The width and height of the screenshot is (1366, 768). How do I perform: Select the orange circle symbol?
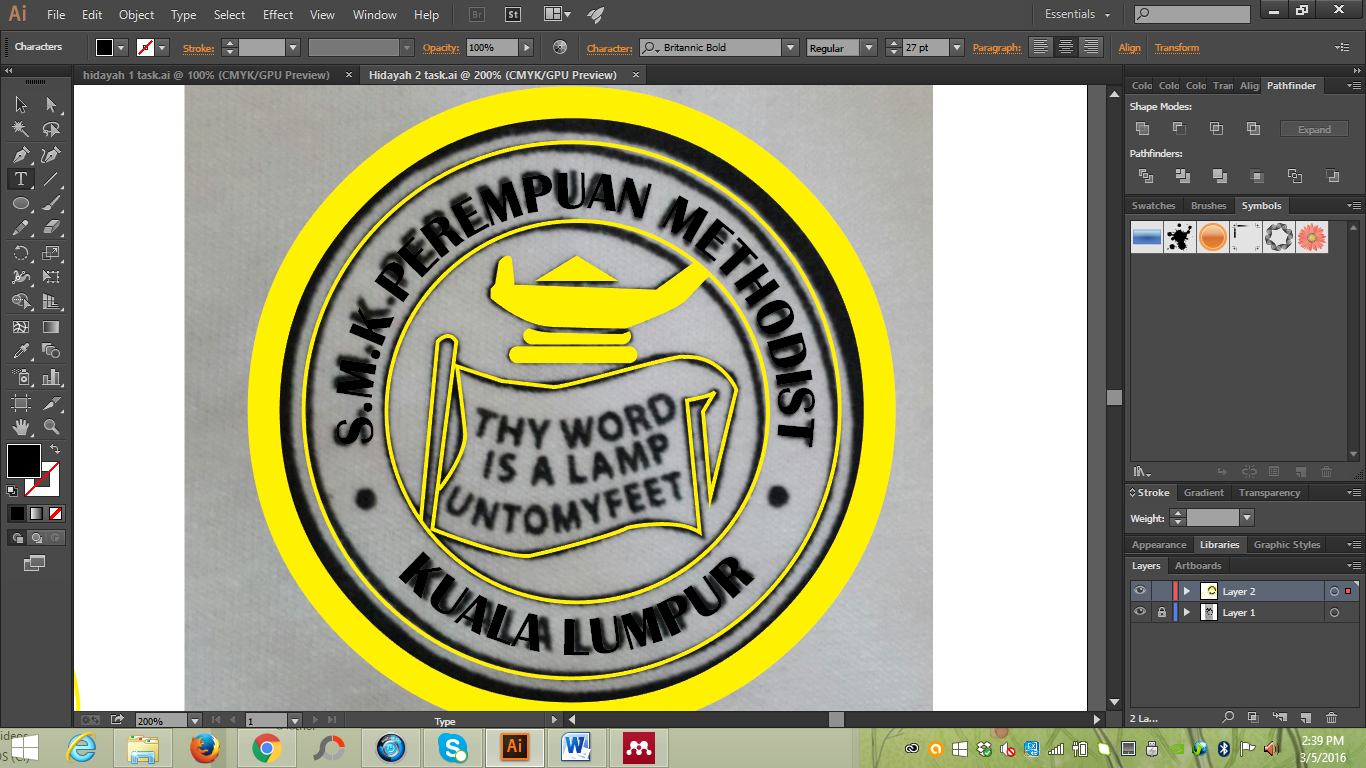pyautogui.click(x=1212, y=237)
